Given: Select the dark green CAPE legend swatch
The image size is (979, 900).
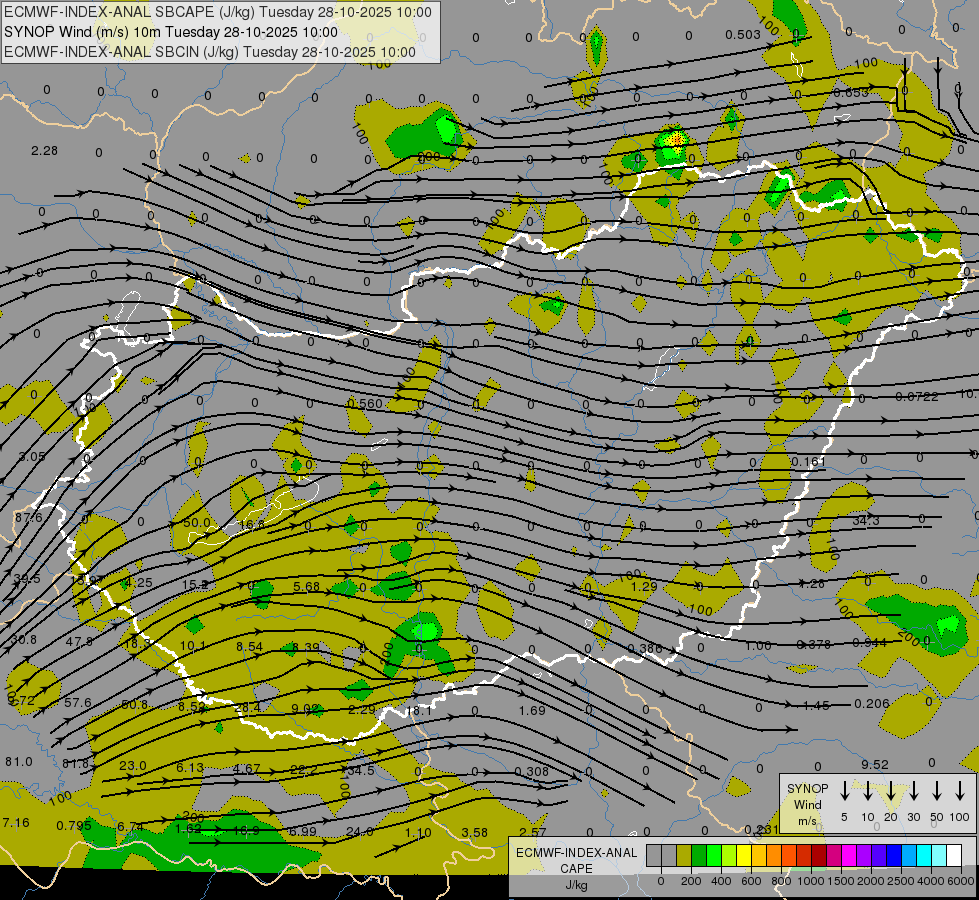Looking at the screenshot, I should pos(699,855).
